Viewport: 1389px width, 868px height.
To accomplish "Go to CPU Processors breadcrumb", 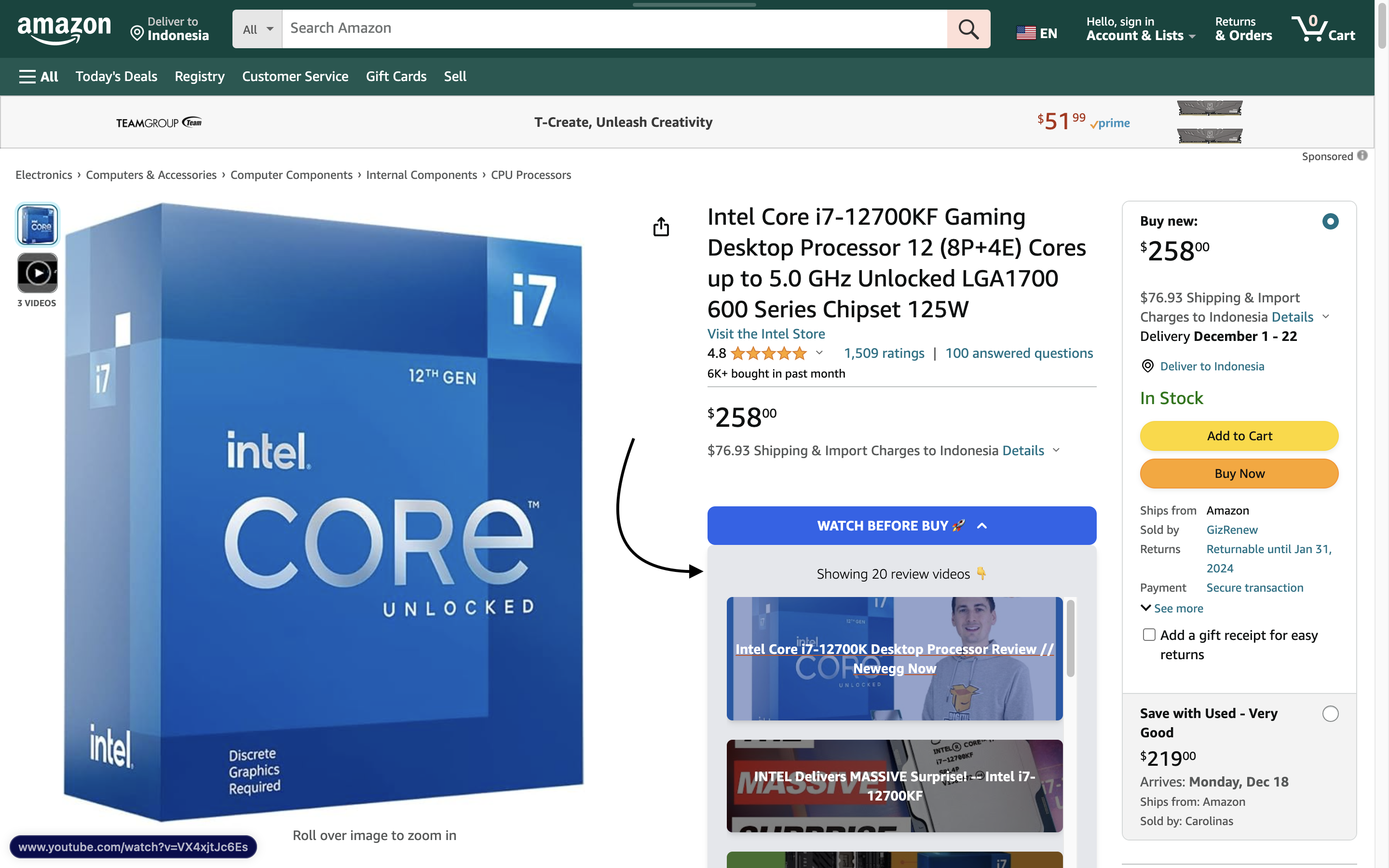I will click(x=531, y=175).
